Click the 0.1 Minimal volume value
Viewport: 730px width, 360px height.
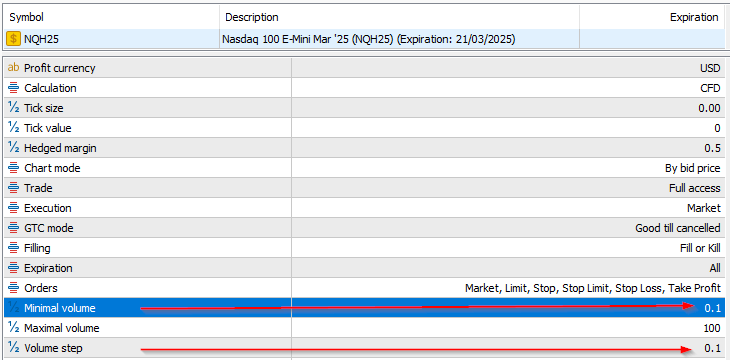tap(713, 308)
